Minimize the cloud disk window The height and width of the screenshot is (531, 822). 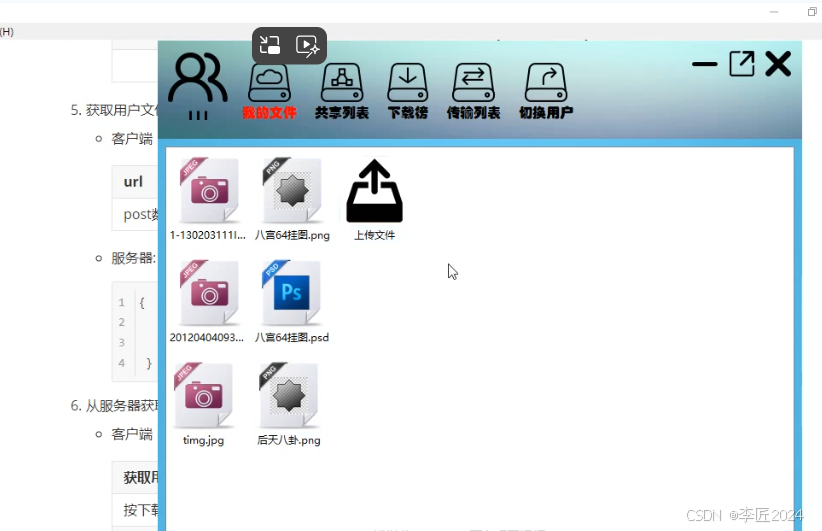pyautogui.click(x=705, y=64)
